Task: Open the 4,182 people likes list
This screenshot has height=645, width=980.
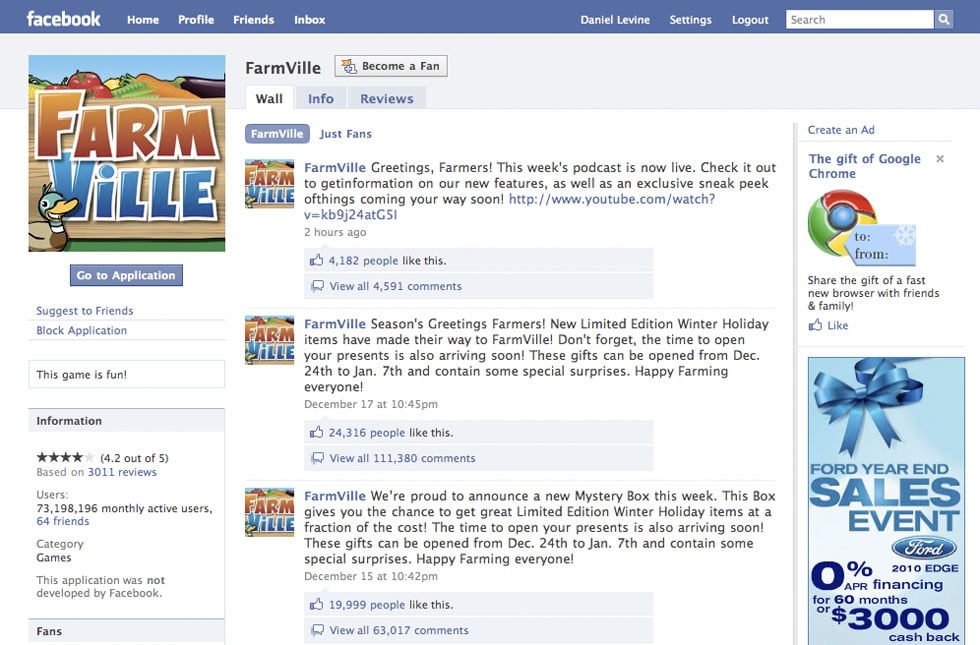Action: coord(363,261)
